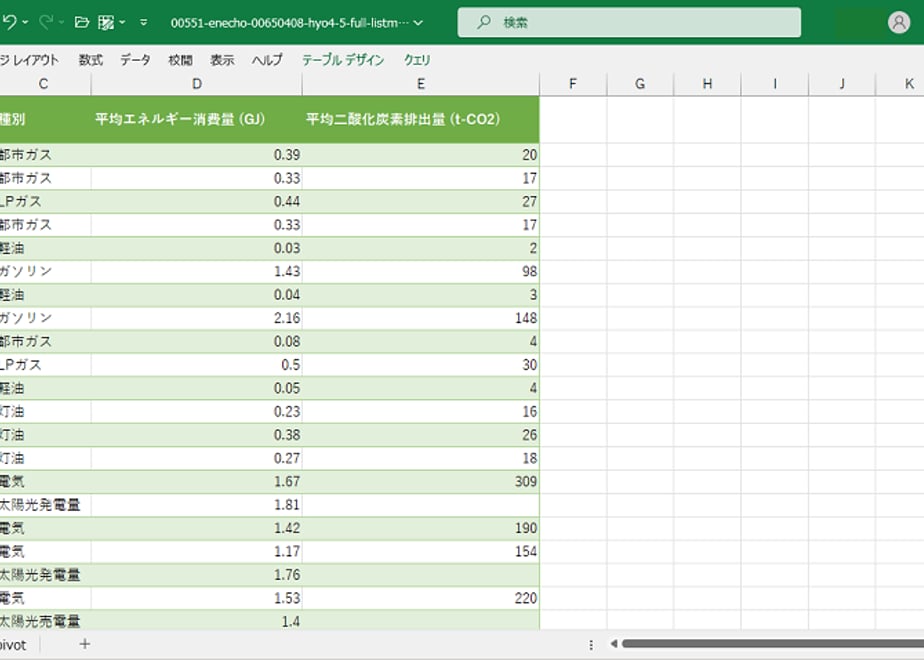Select the cell with value 1.67

[x=197, y=481]
